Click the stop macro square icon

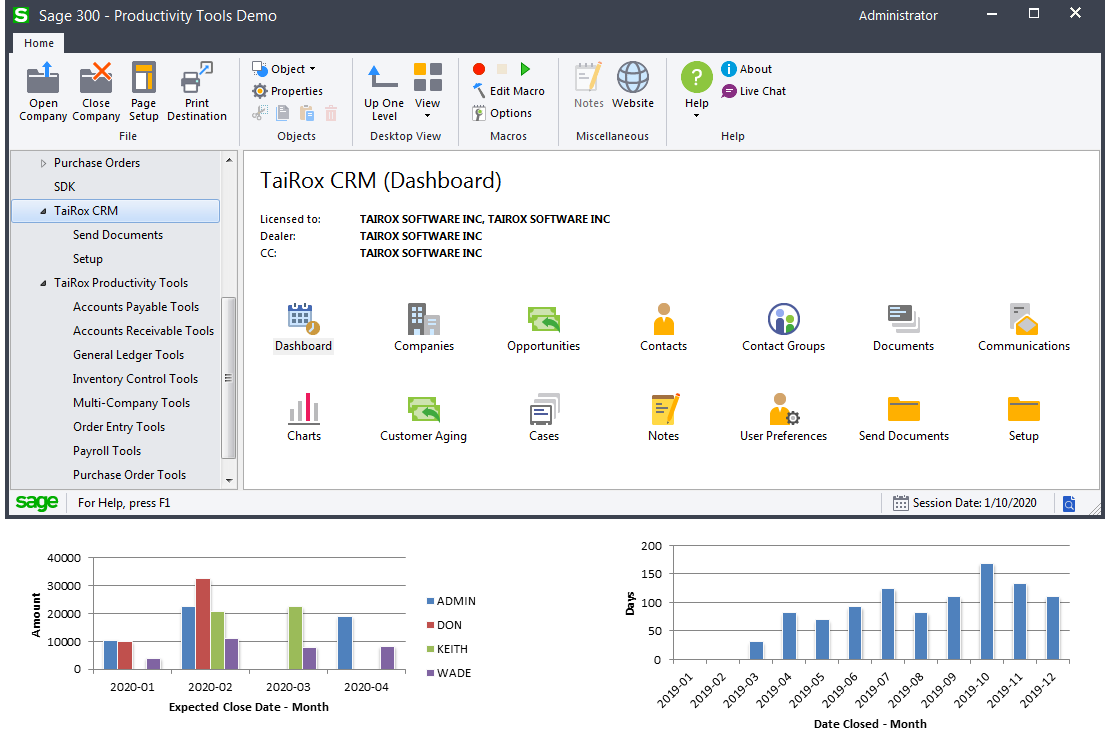pyautogui.click(x=502, y=69)
